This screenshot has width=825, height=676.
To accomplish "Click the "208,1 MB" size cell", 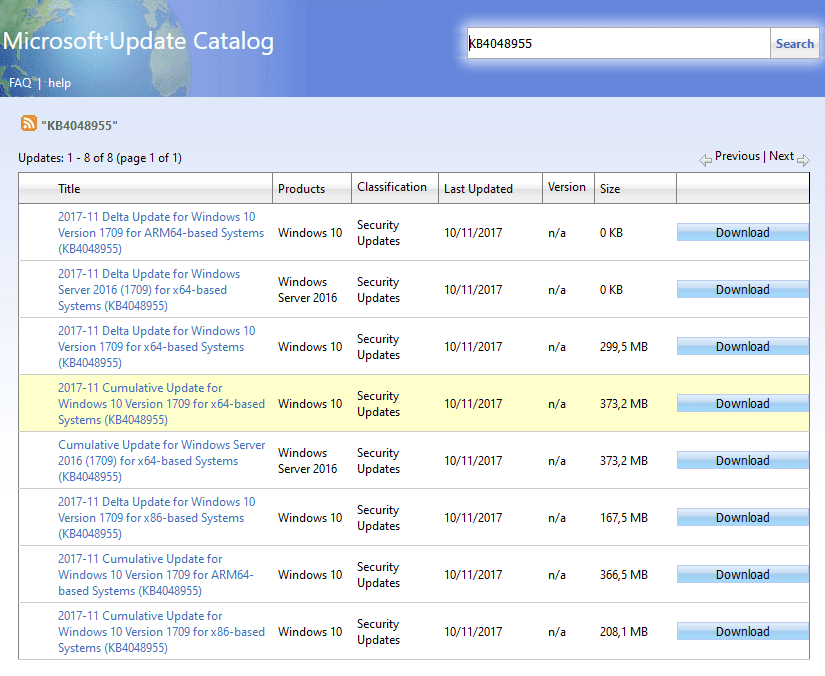I will 623,632.
